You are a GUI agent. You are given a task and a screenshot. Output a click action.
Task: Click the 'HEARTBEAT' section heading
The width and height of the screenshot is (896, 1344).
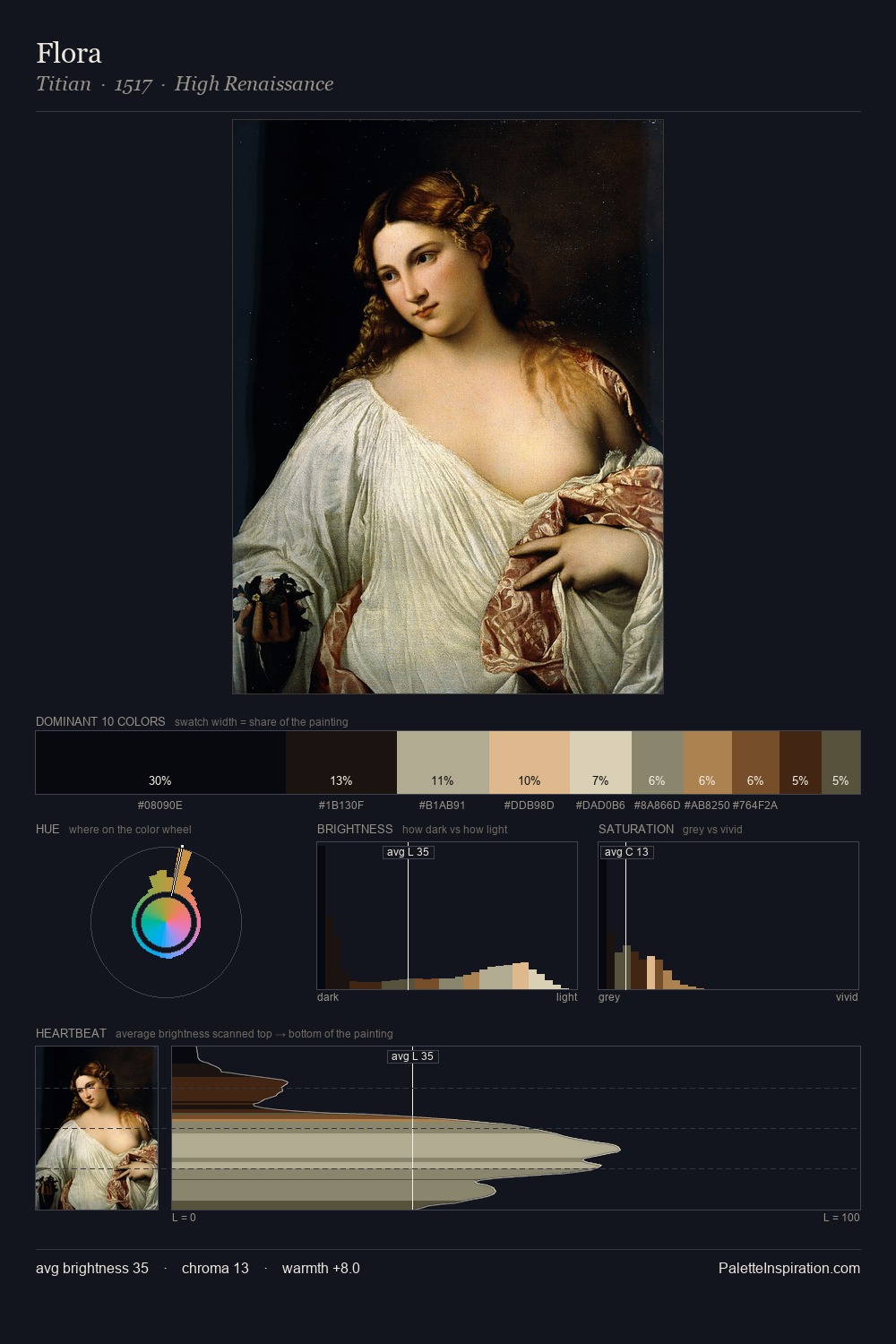pos(71,1033)
